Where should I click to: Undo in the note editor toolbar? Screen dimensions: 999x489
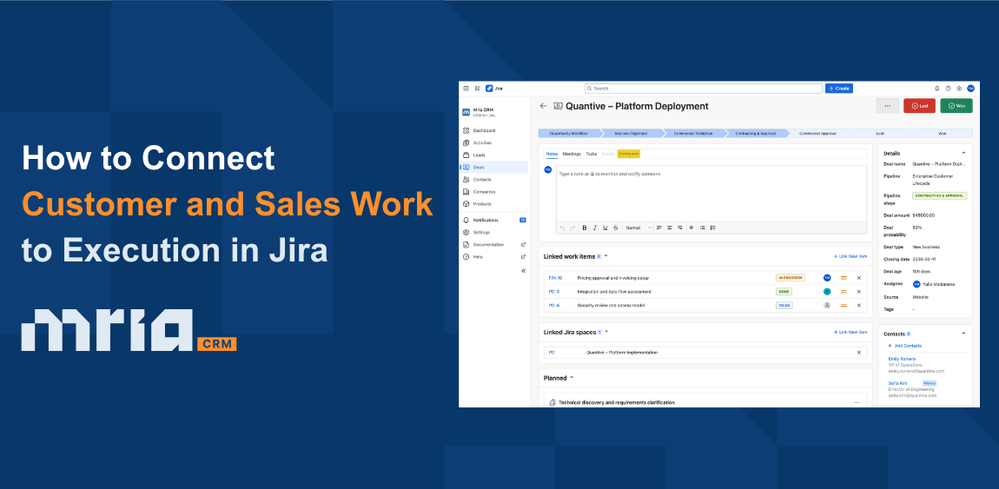(x=562, y=227)
